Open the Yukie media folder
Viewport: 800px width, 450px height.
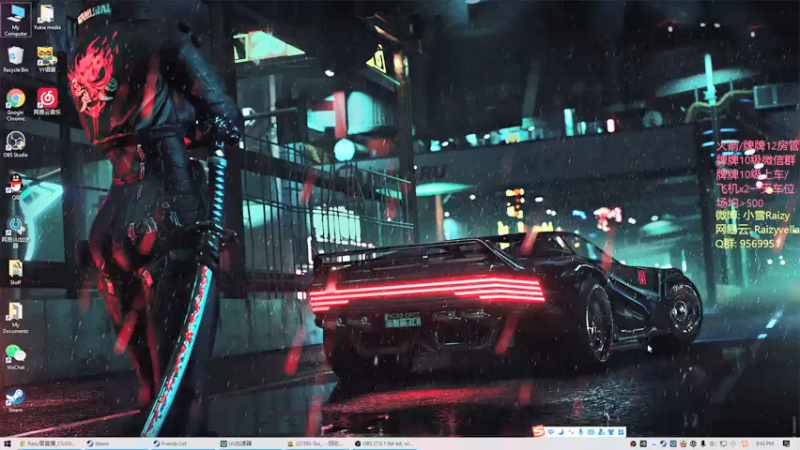(47, 17)
